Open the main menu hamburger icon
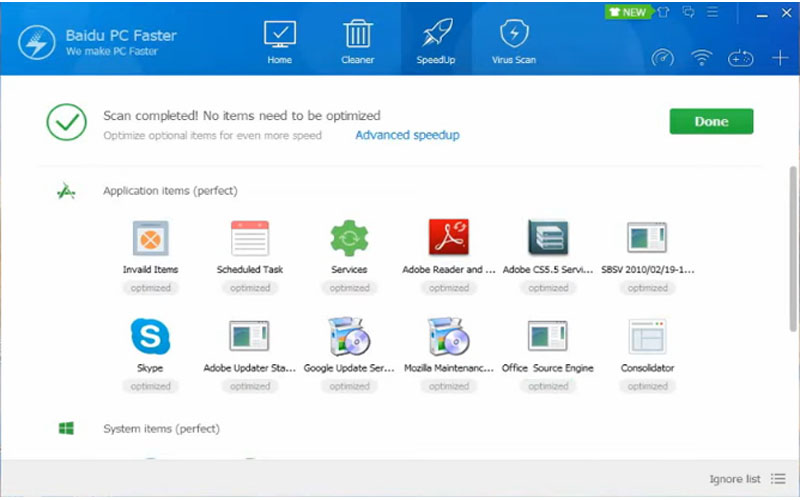This screenshot has height=500, width=800. click(x=713, y=12)
